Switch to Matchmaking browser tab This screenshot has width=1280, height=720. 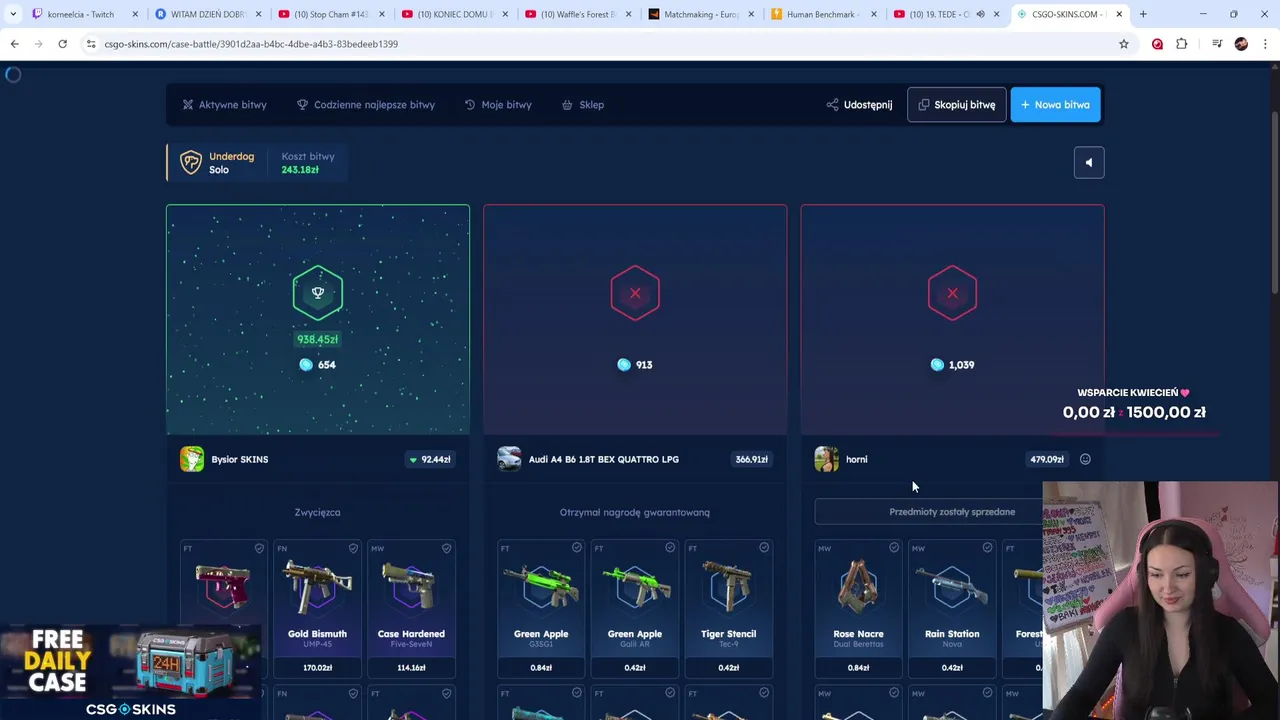(x=701, y=14)
